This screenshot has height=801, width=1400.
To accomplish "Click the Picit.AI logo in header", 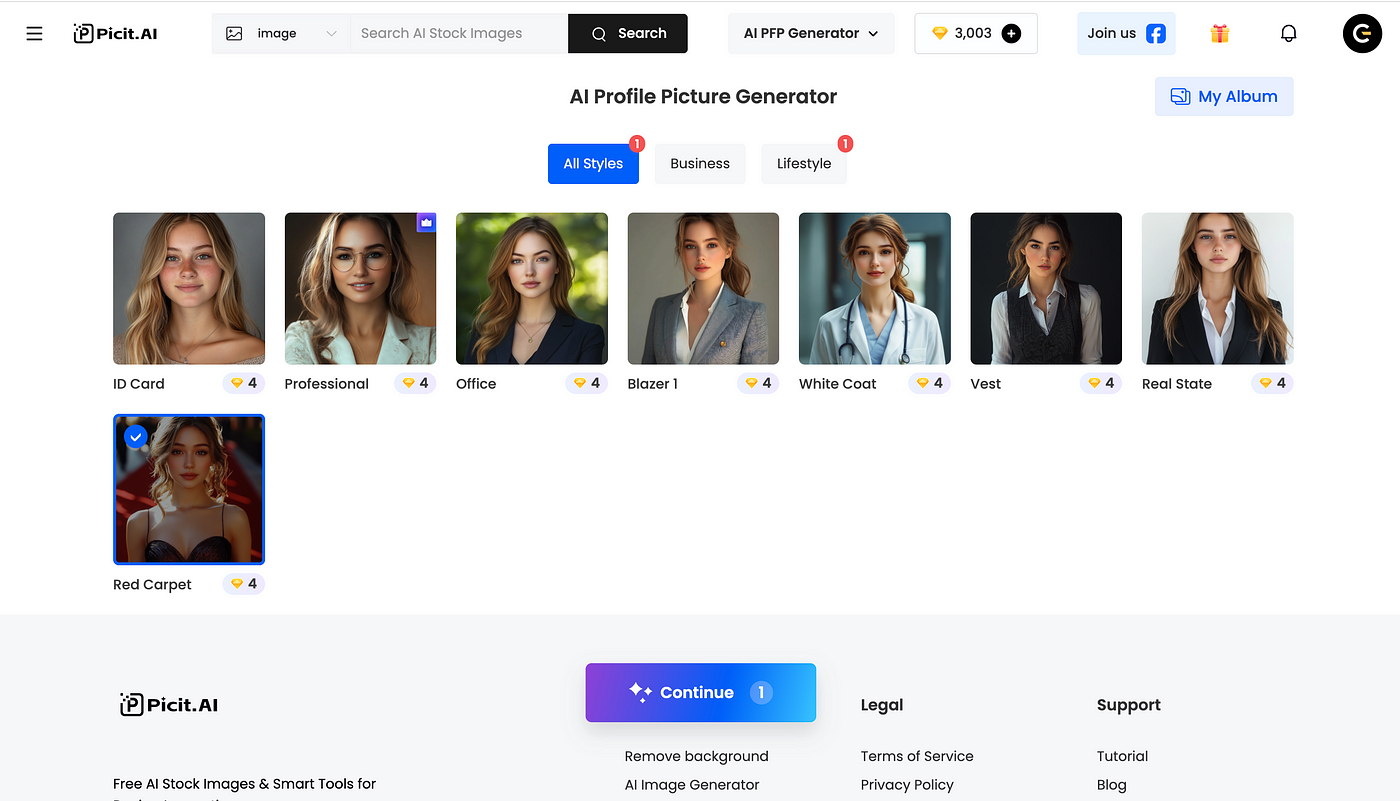I will tap(116, 33).
